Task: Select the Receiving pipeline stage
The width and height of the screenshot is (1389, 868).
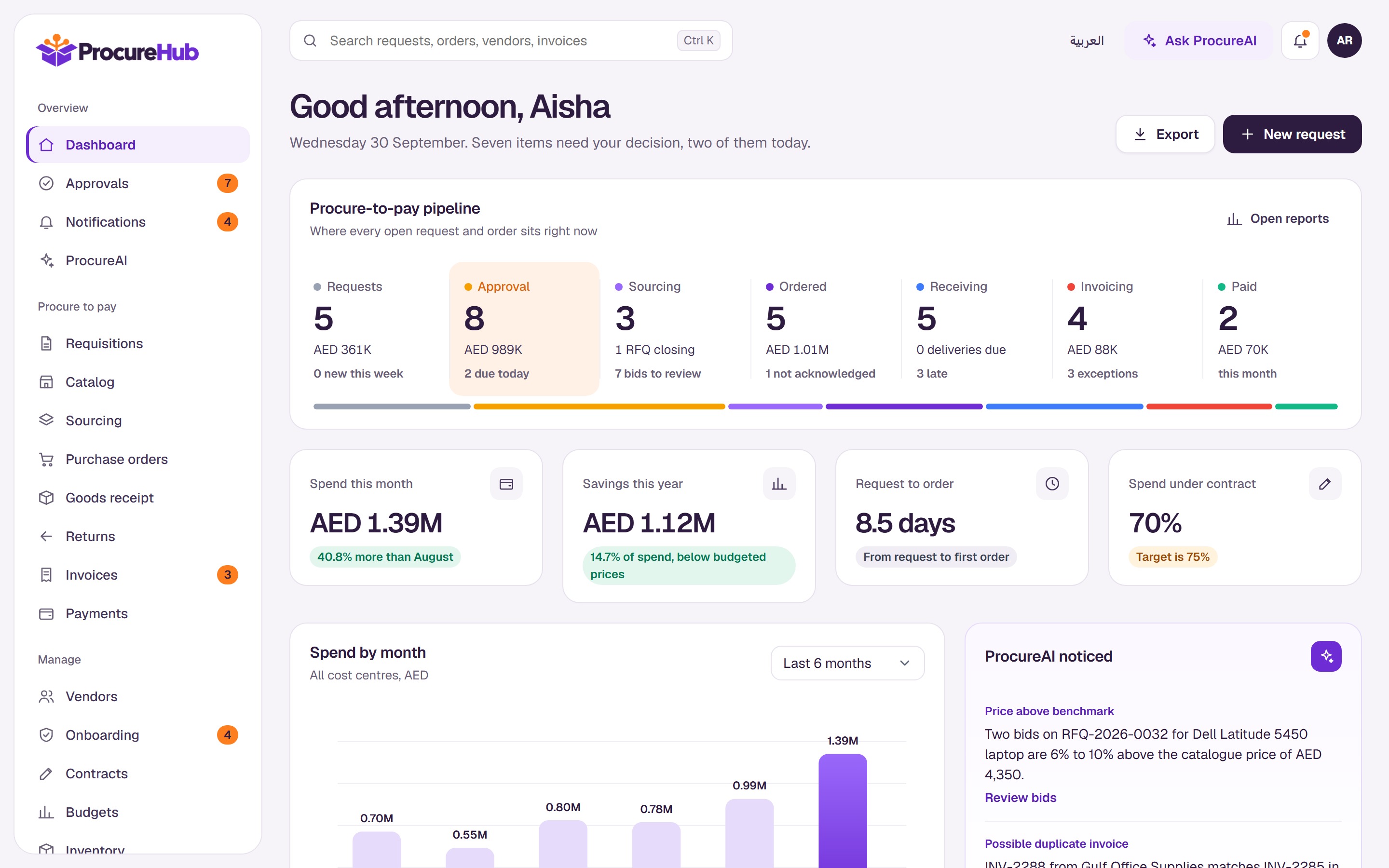Action: pyautogui.click(x=977, y=329)
